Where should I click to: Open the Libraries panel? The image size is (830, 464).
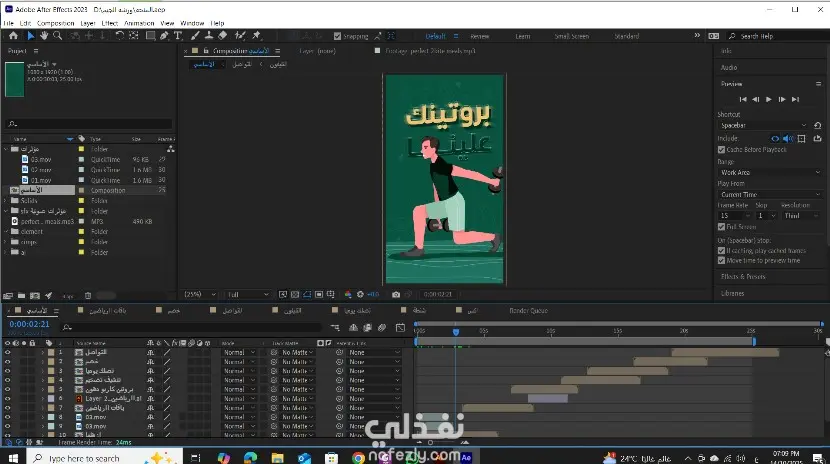click(733, 293)
